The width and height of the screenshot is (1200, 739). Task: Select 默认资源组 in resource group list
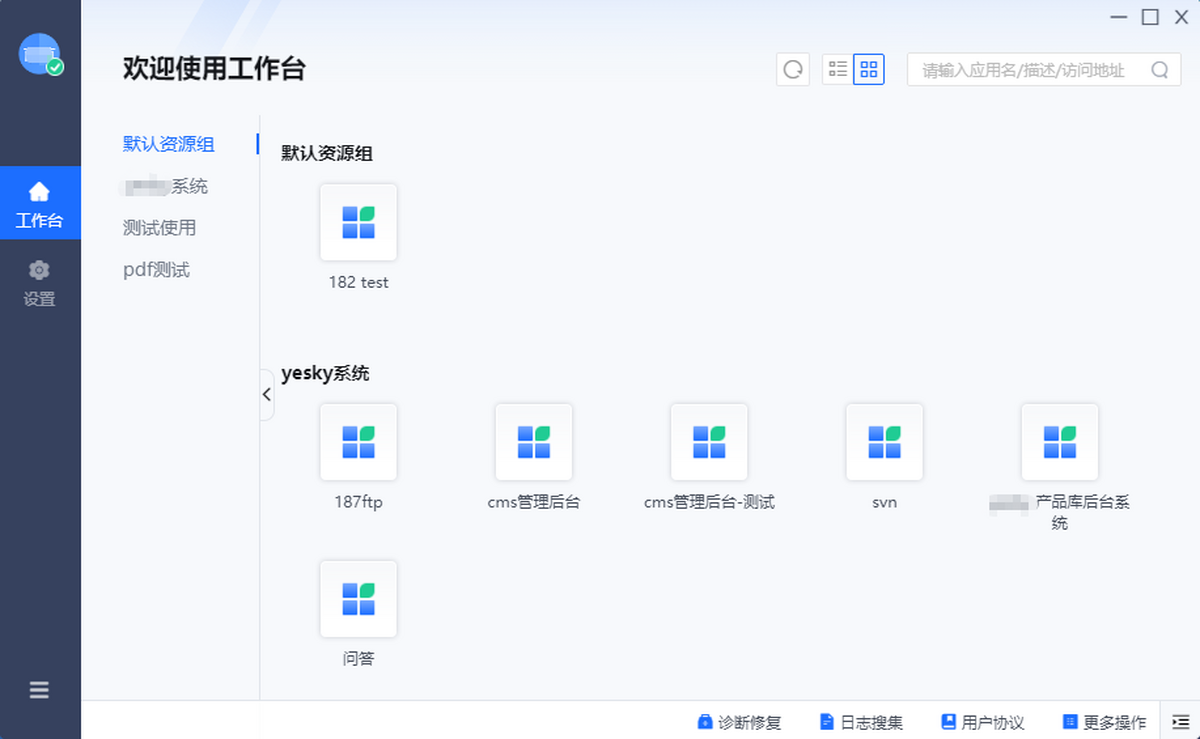coord(169,144)
